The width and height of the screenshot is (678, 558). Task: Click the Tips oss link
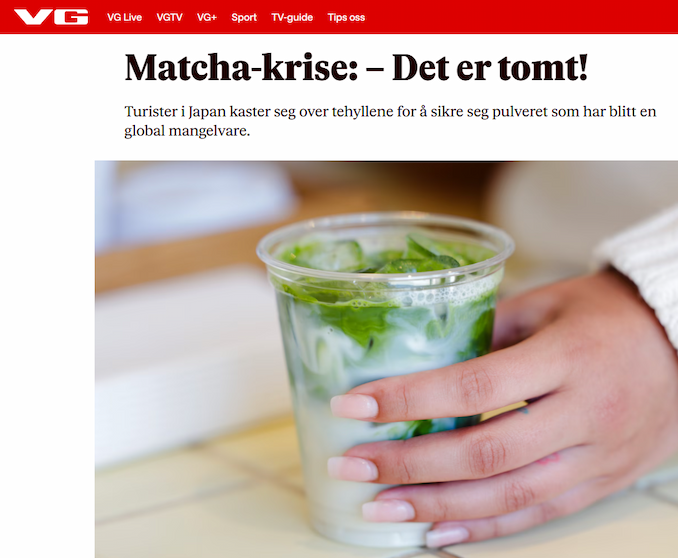[x=346, y=17]
